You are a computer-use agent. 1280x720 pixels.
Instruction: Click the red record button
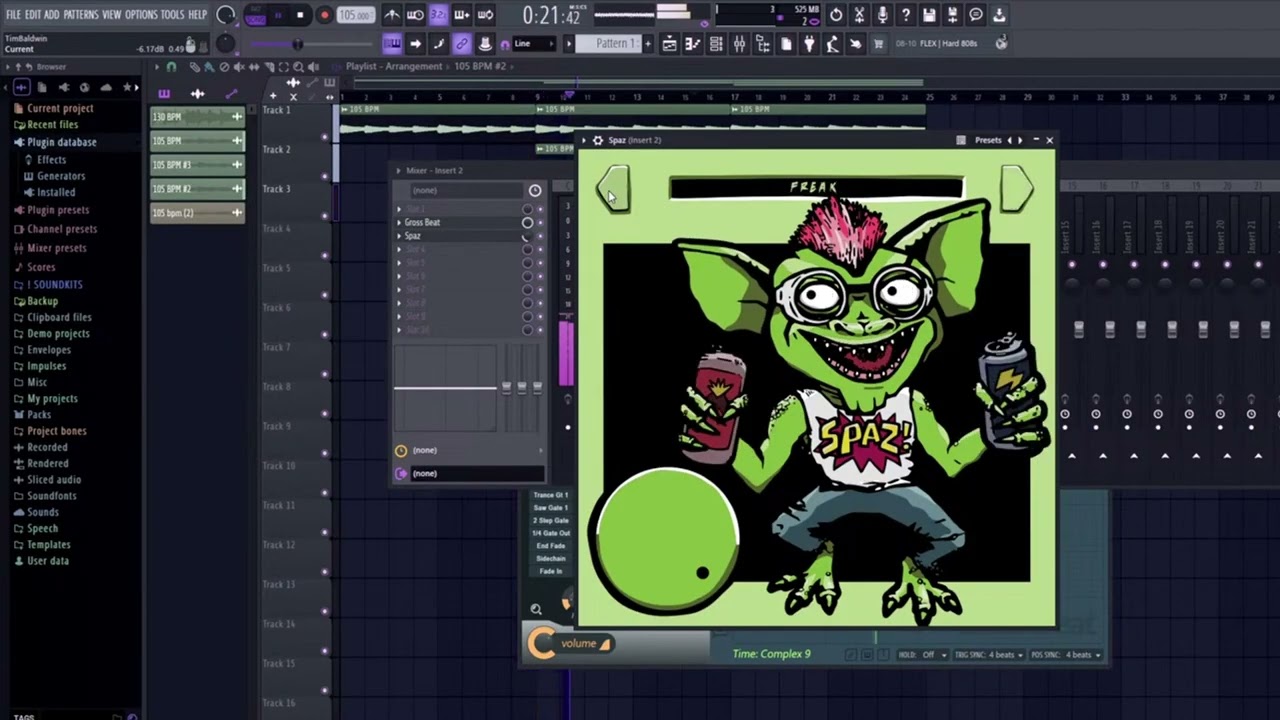click(324, 15)
